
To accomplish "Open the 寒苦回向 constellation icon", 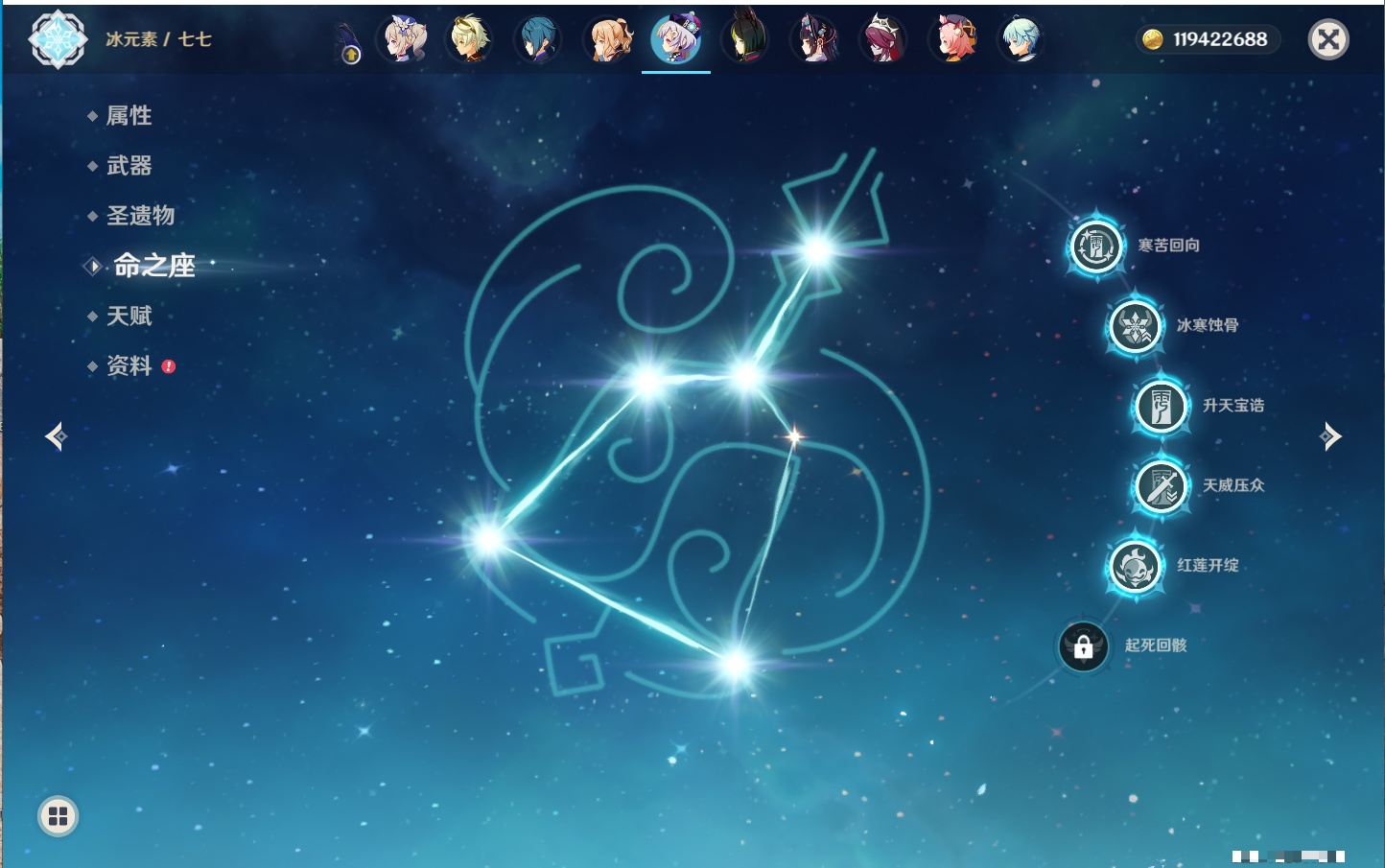I will (1096, 246).
